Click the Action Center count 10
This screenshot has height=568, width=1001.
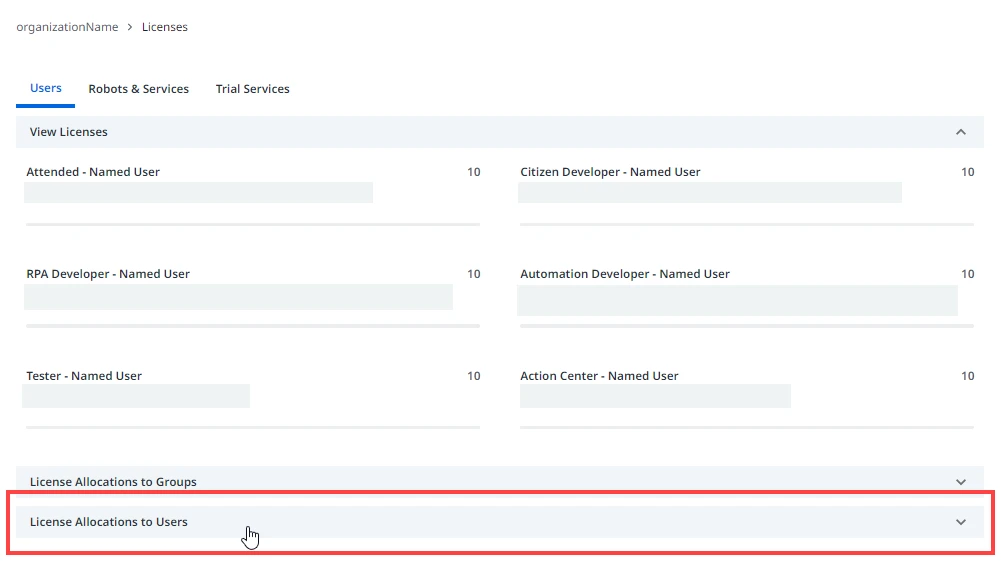(x=968, y=376)
